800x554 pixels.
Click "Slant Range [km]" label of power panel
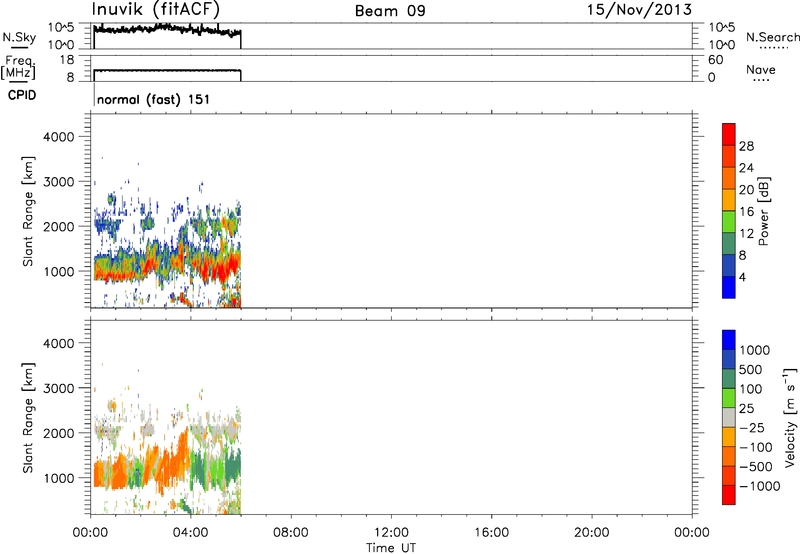click(x=28, y=211)
